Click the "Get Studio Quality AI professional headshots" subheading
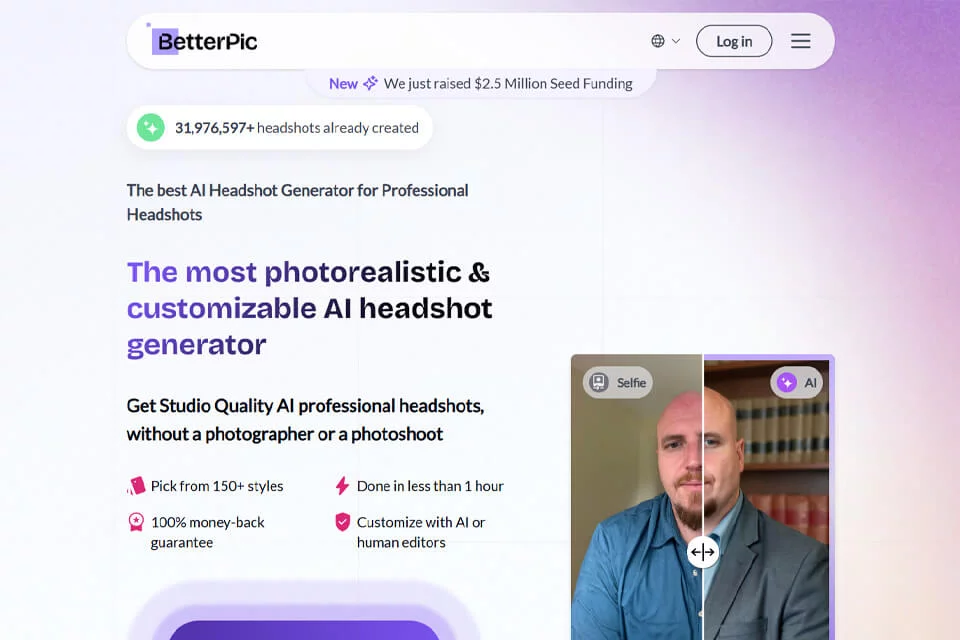This screenshot has height=640, width=960. (306, 420)
